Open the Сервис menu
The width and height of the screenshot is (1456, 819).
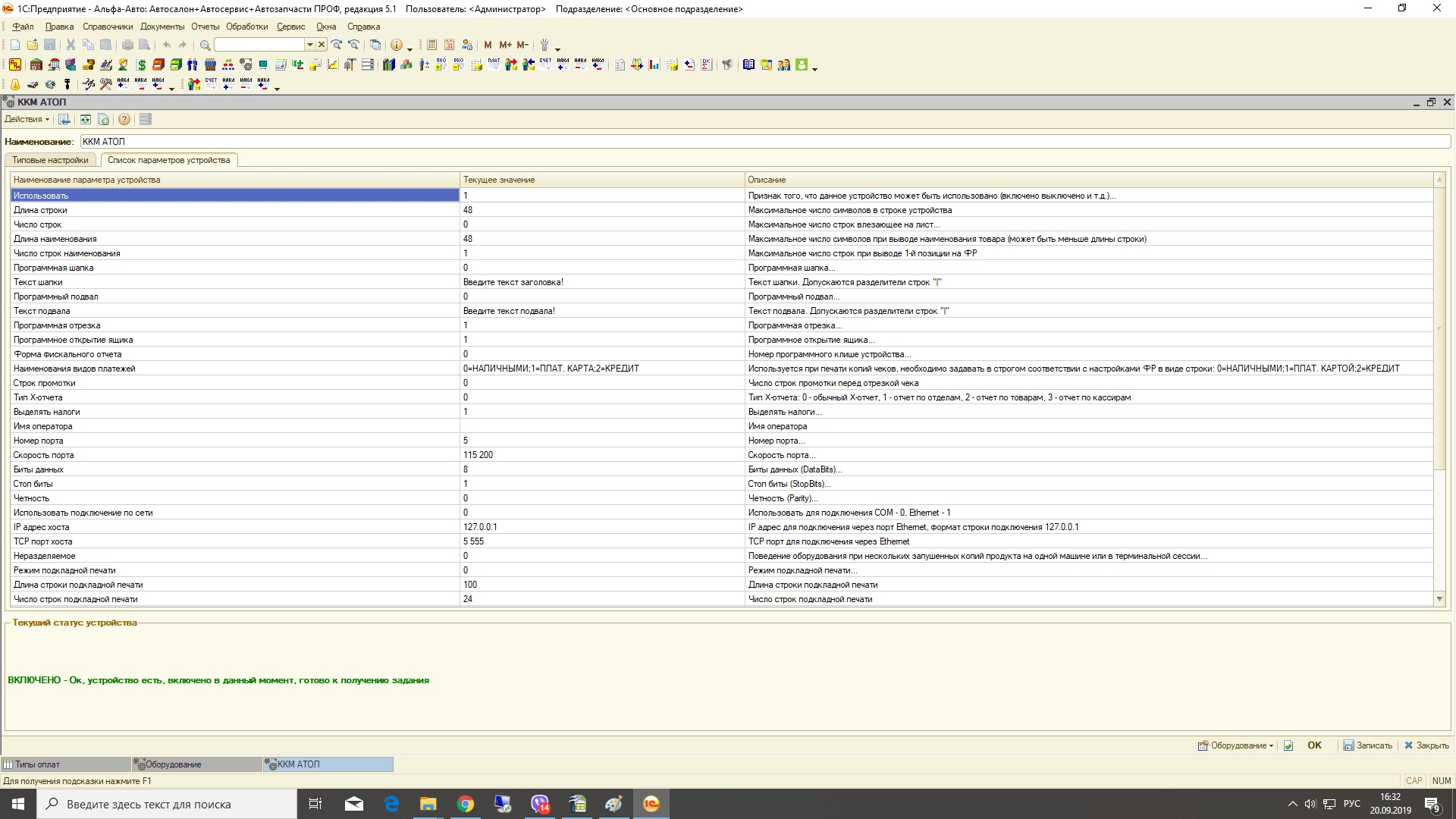tap(290, 27)
